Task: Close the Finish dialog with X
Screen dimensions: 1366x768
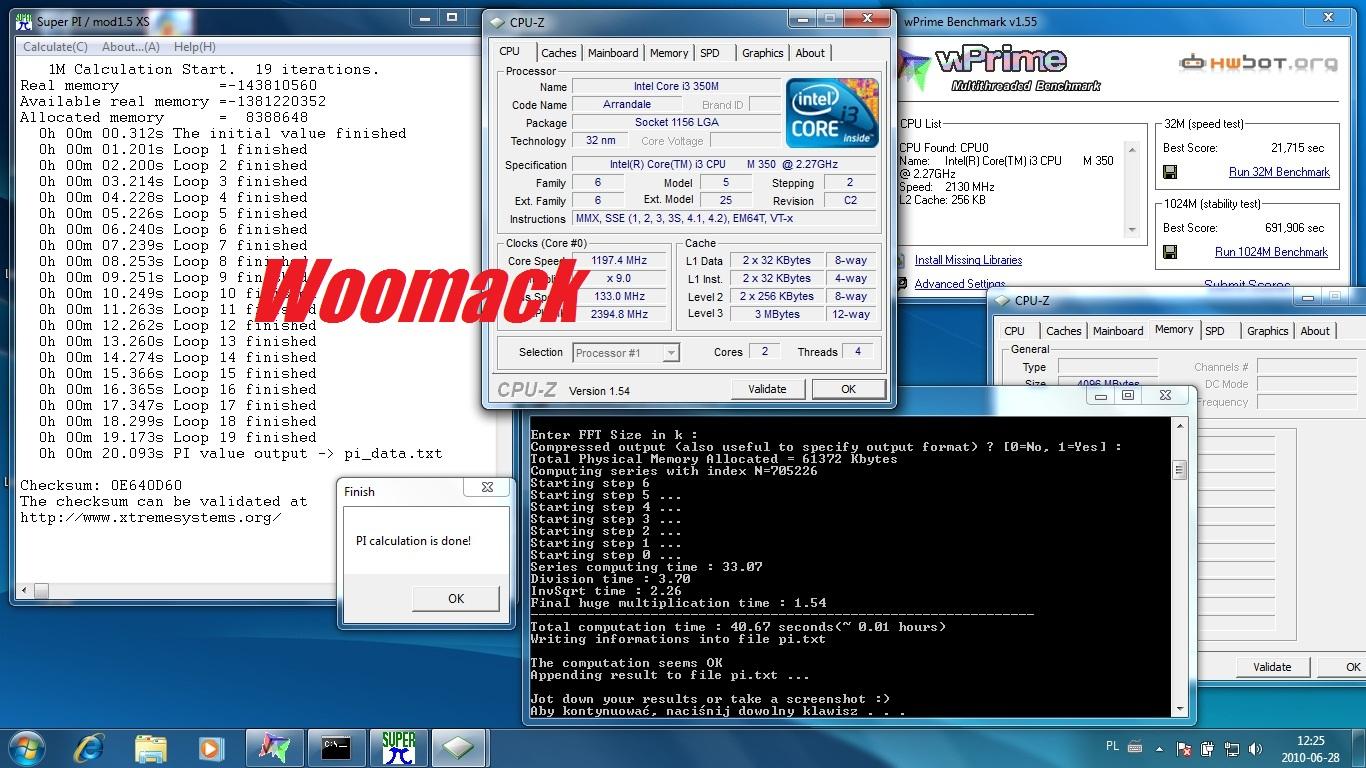Action: point(487,488)
